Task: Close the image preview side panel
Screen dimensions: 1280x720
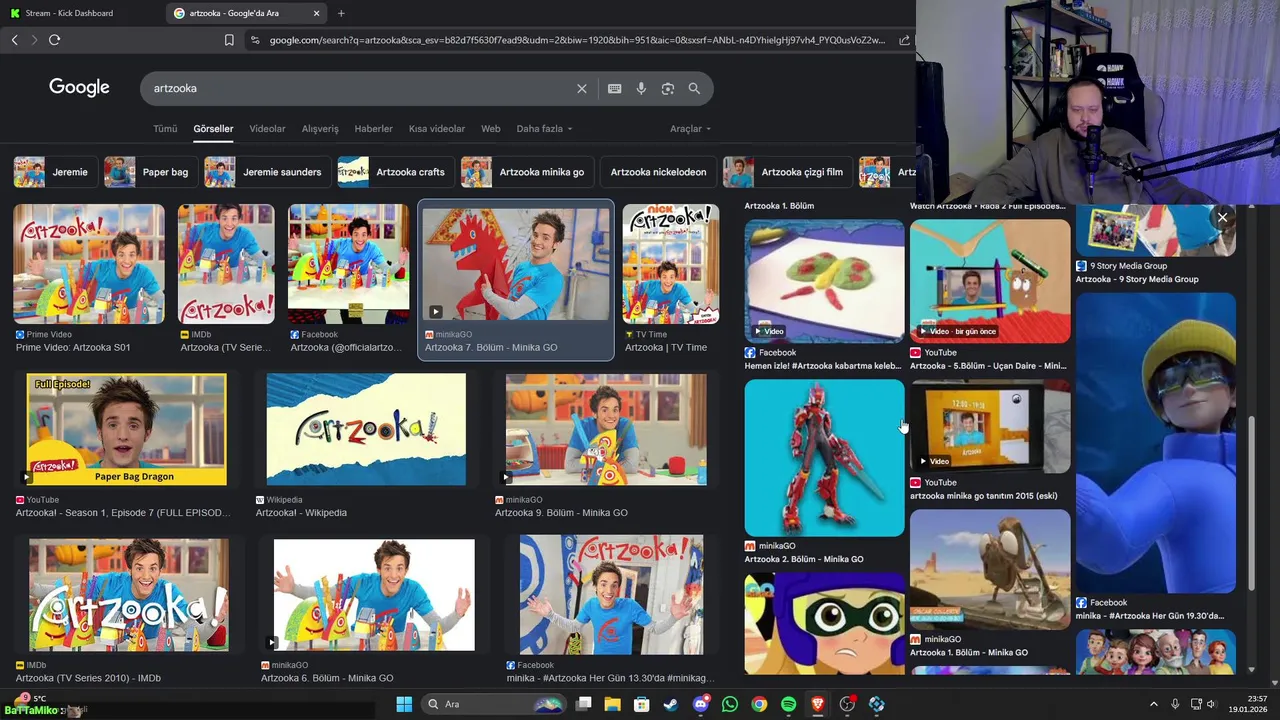Action: pyautogui.click(x=1222, y=217)
